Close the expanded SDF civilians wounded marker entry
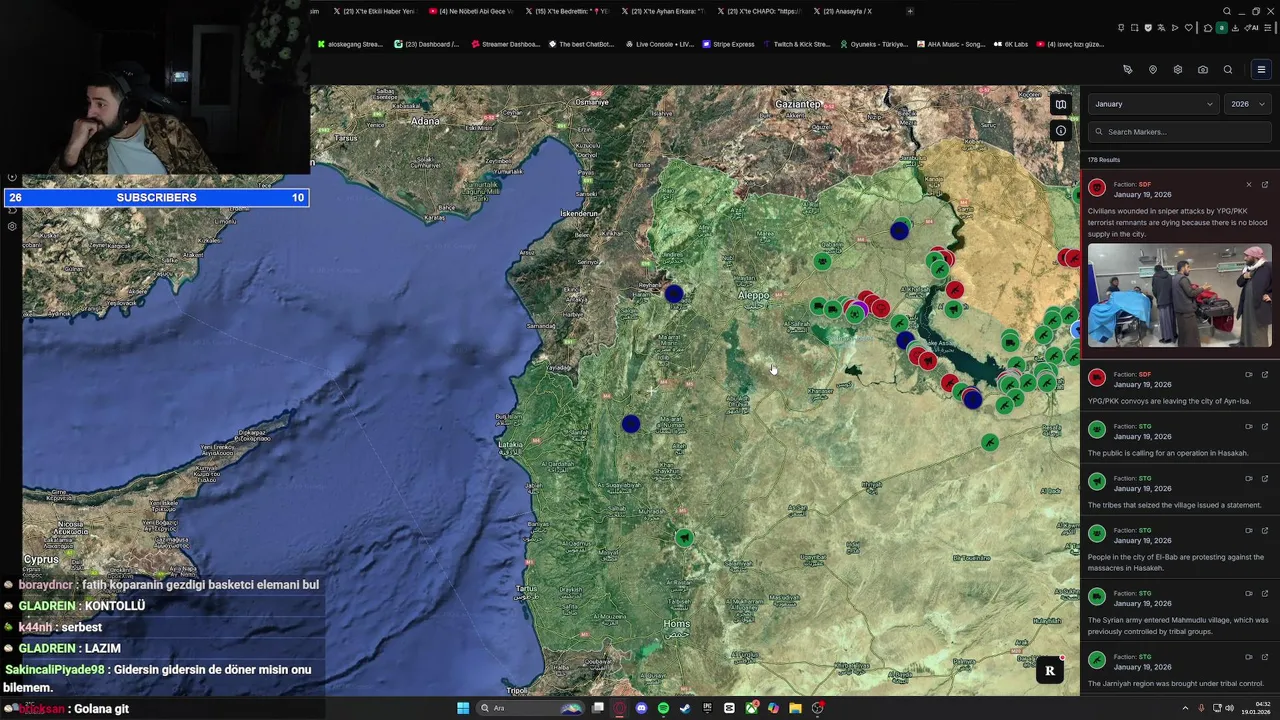Screen dimensions: 1280x720 tap(1248, 185)
